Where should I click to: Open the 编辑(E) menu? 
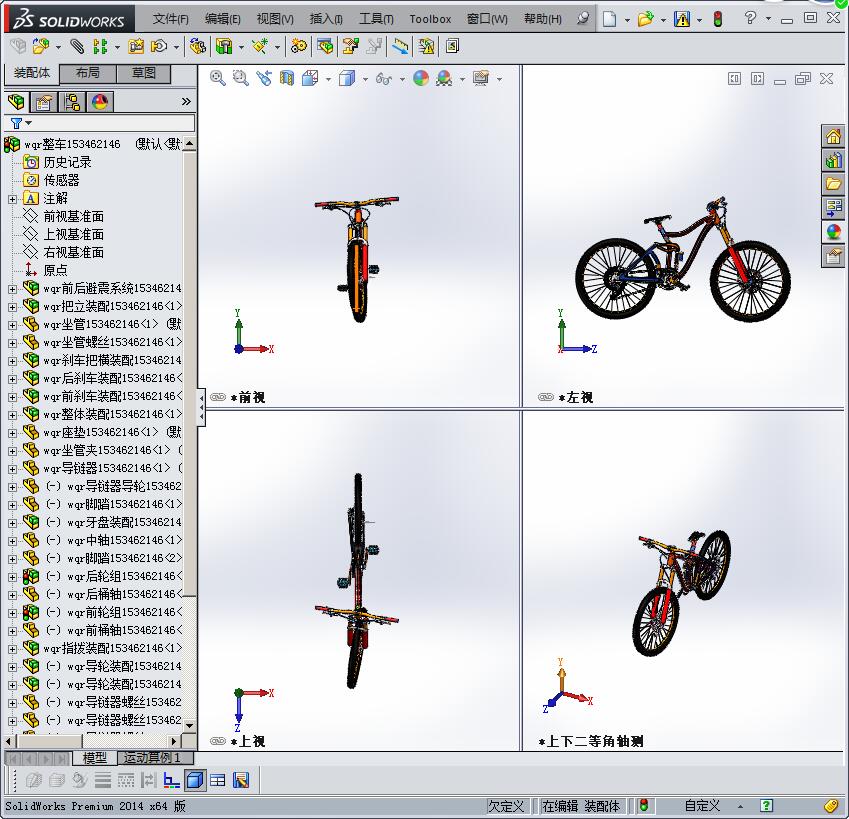(x=223, y=19)
